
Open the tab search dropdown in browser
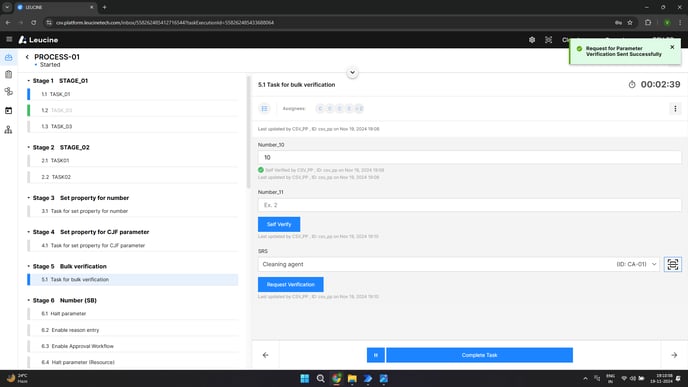tap(7, 7)
